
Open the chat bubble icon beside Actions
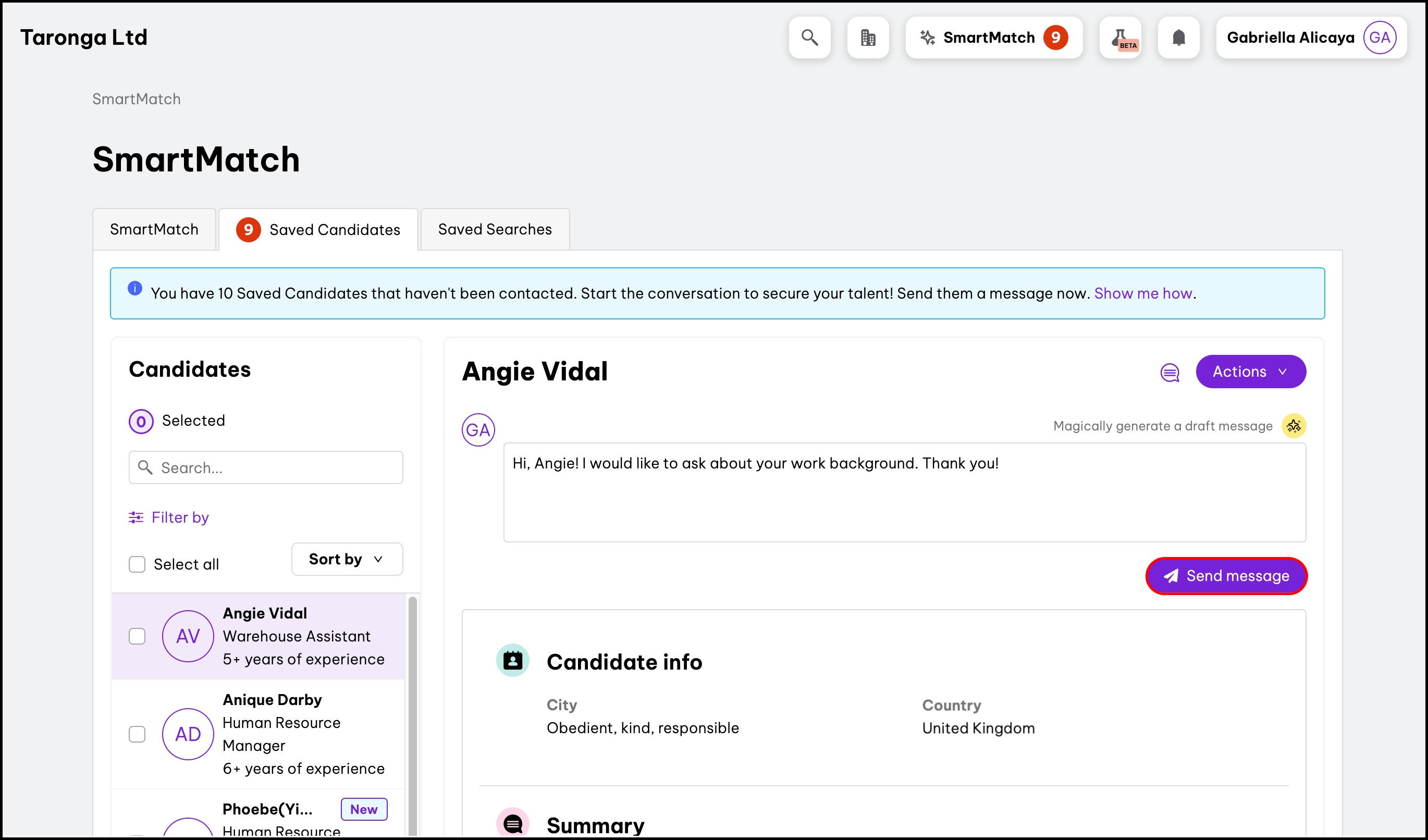click(x=1170, y=372)
